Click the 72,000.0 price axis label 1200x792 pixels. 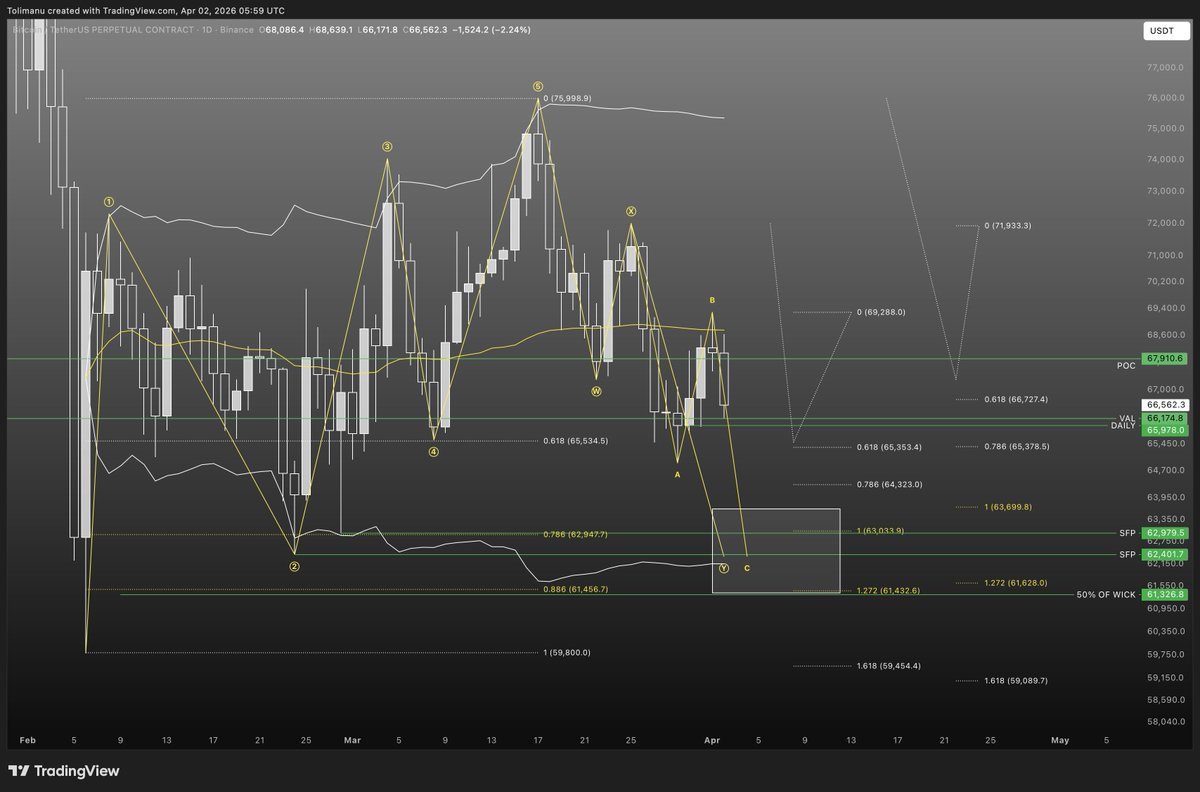[1165, 222]
